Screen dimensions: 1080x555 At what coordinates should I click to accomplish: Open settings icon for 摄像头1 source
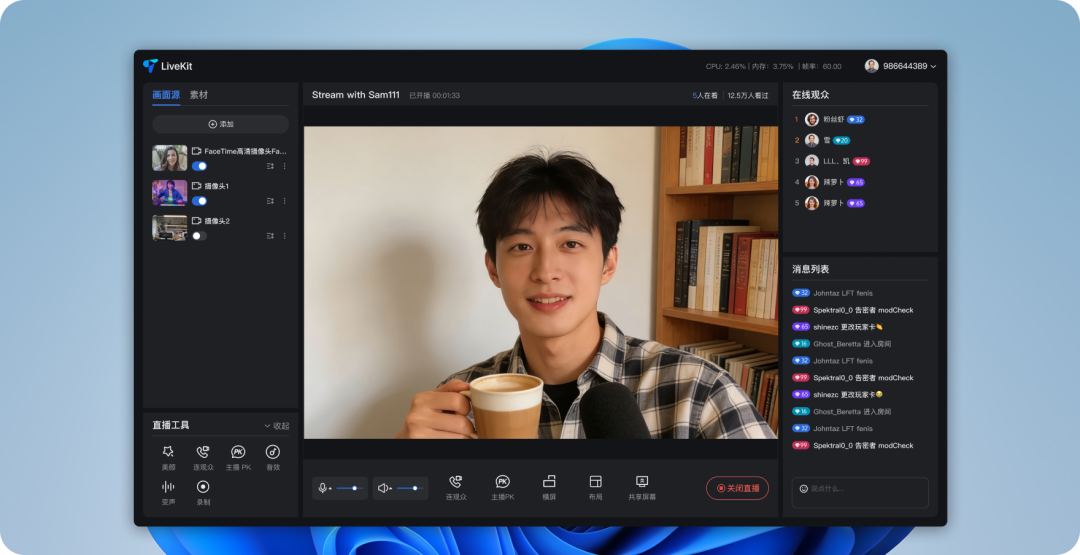pos(270,201)
